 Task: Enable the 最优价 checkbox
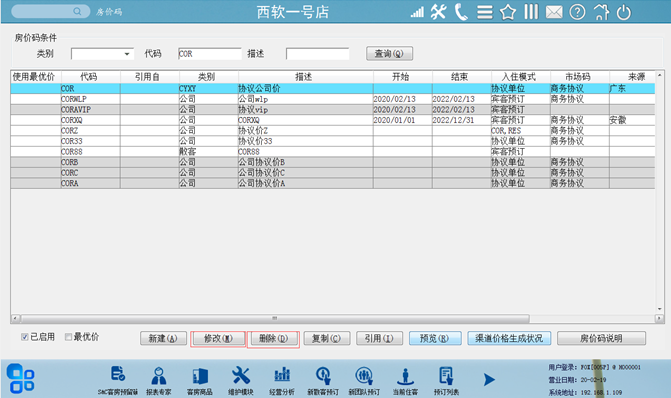pos(68,337)
